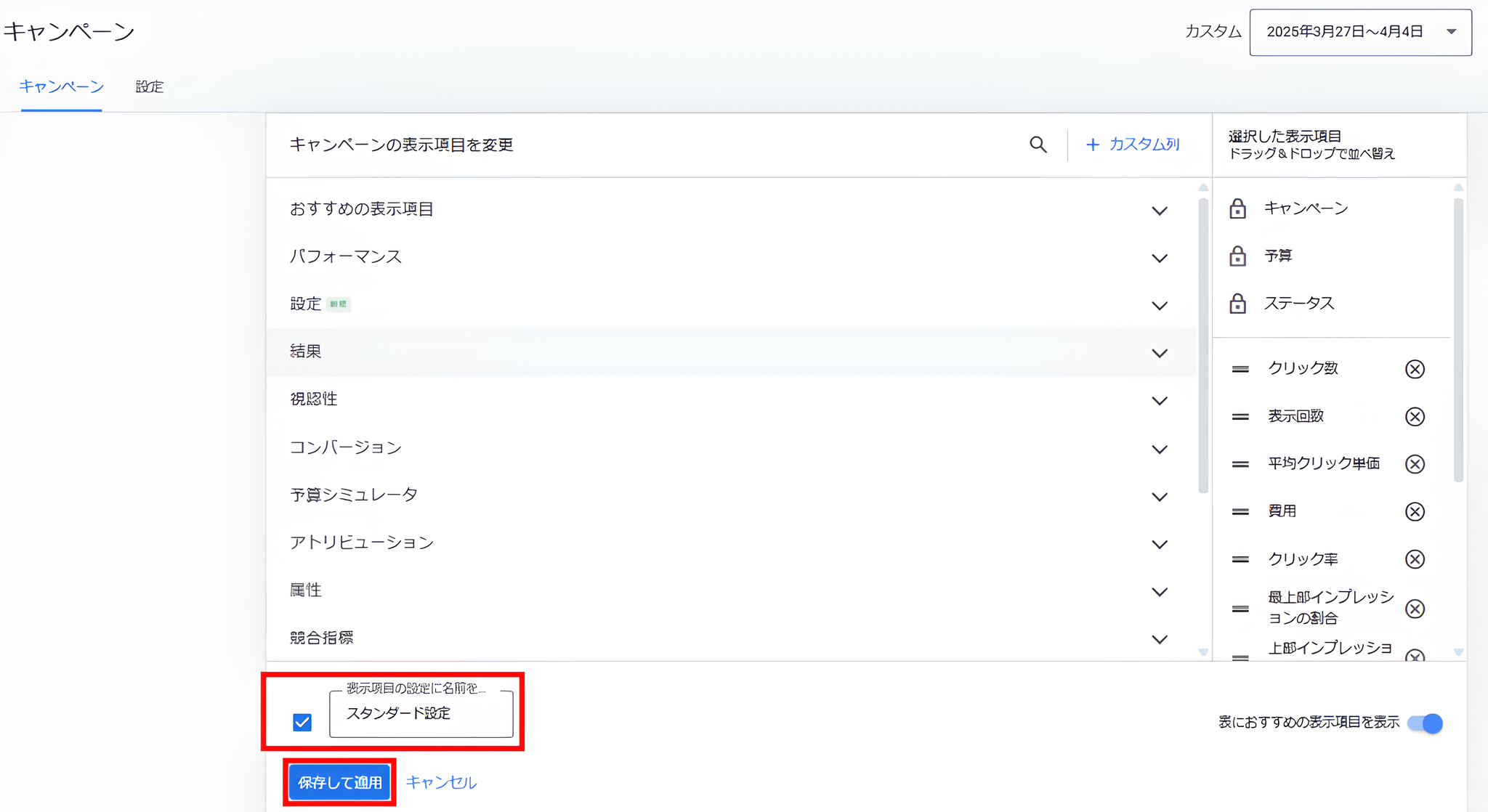This screenshot has width=1488, height=812.
Task: Remove クリック数 column with X icon
Action: pyautogui.click(x=1414, y=369)
